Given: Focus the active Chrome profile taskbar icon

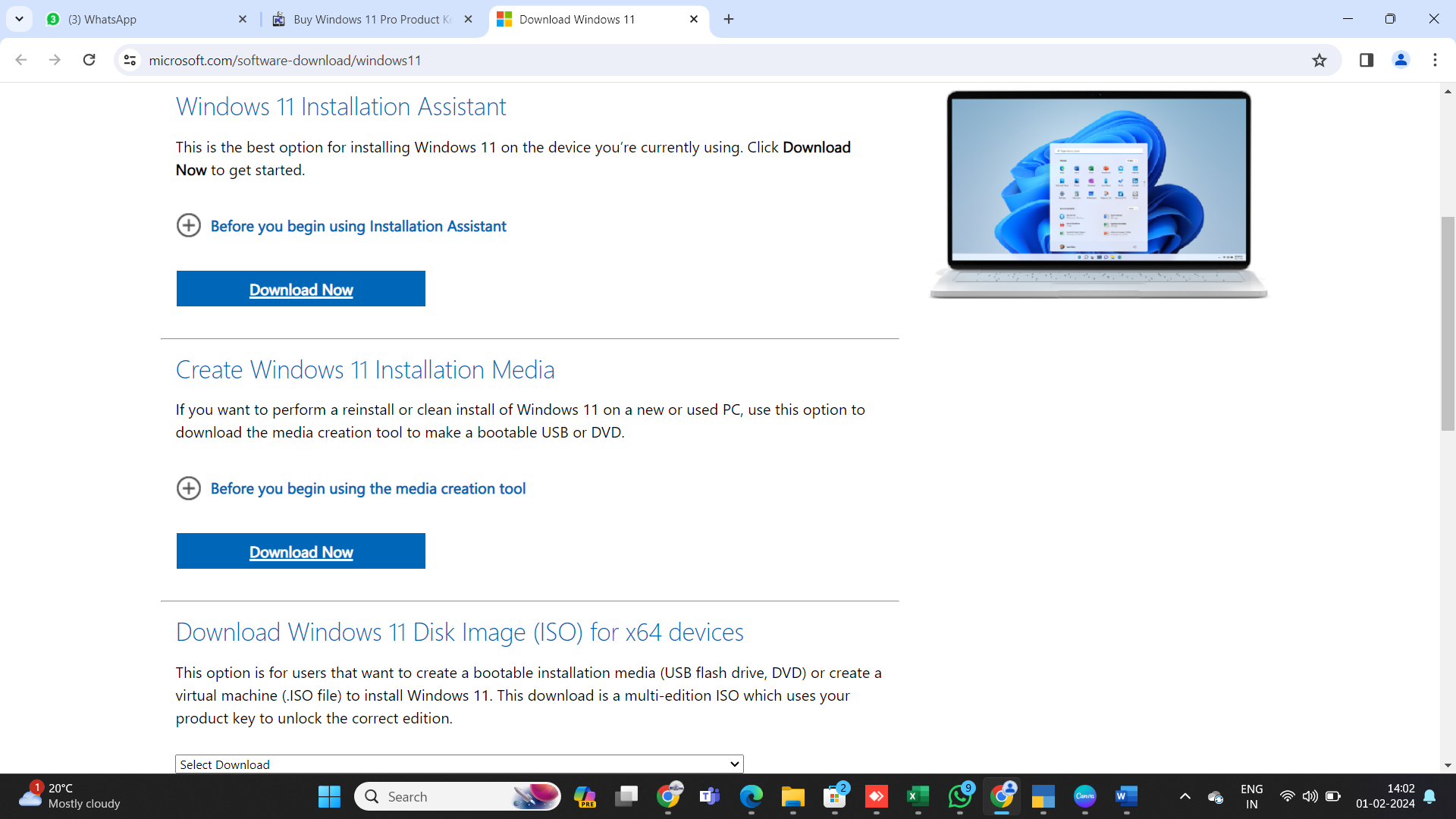Looking at the screenshot, I should pyautogui.click(x=1002, y=796).
